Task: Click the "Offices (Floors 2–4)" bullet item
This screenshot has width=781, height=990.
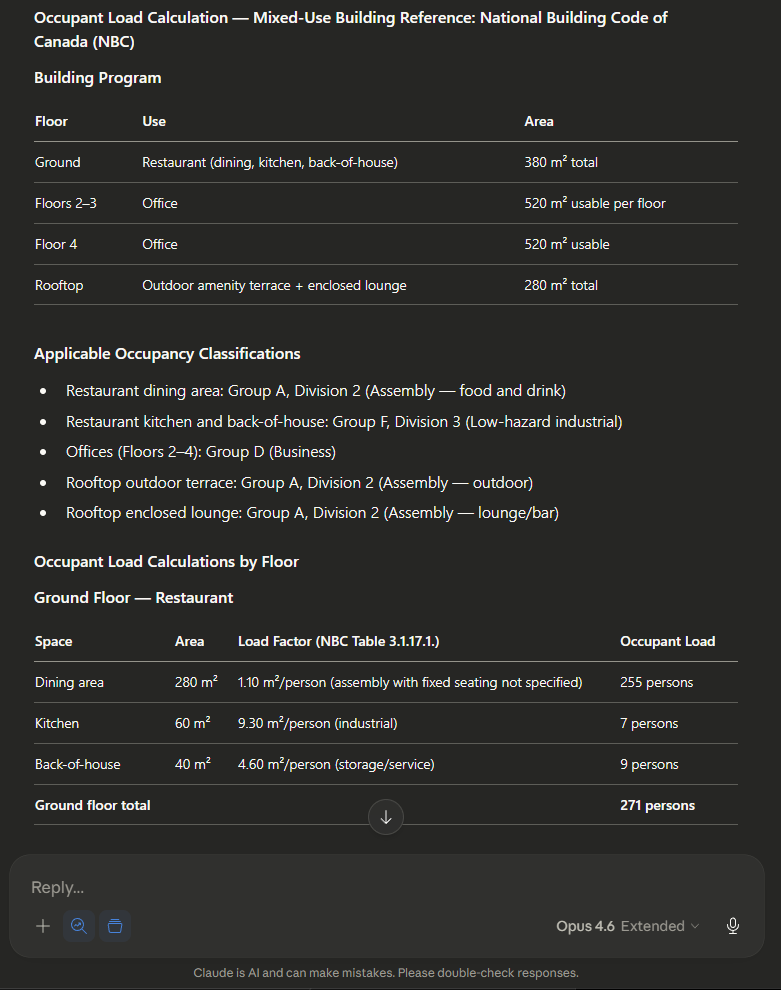Action: [x=201, y=452]
